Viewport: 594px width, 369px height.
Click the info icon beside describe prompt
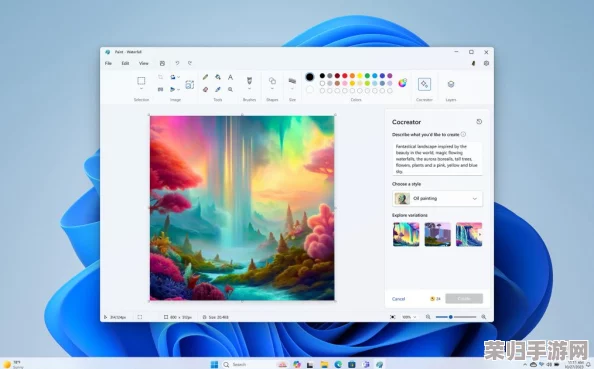tap(463, 134)
